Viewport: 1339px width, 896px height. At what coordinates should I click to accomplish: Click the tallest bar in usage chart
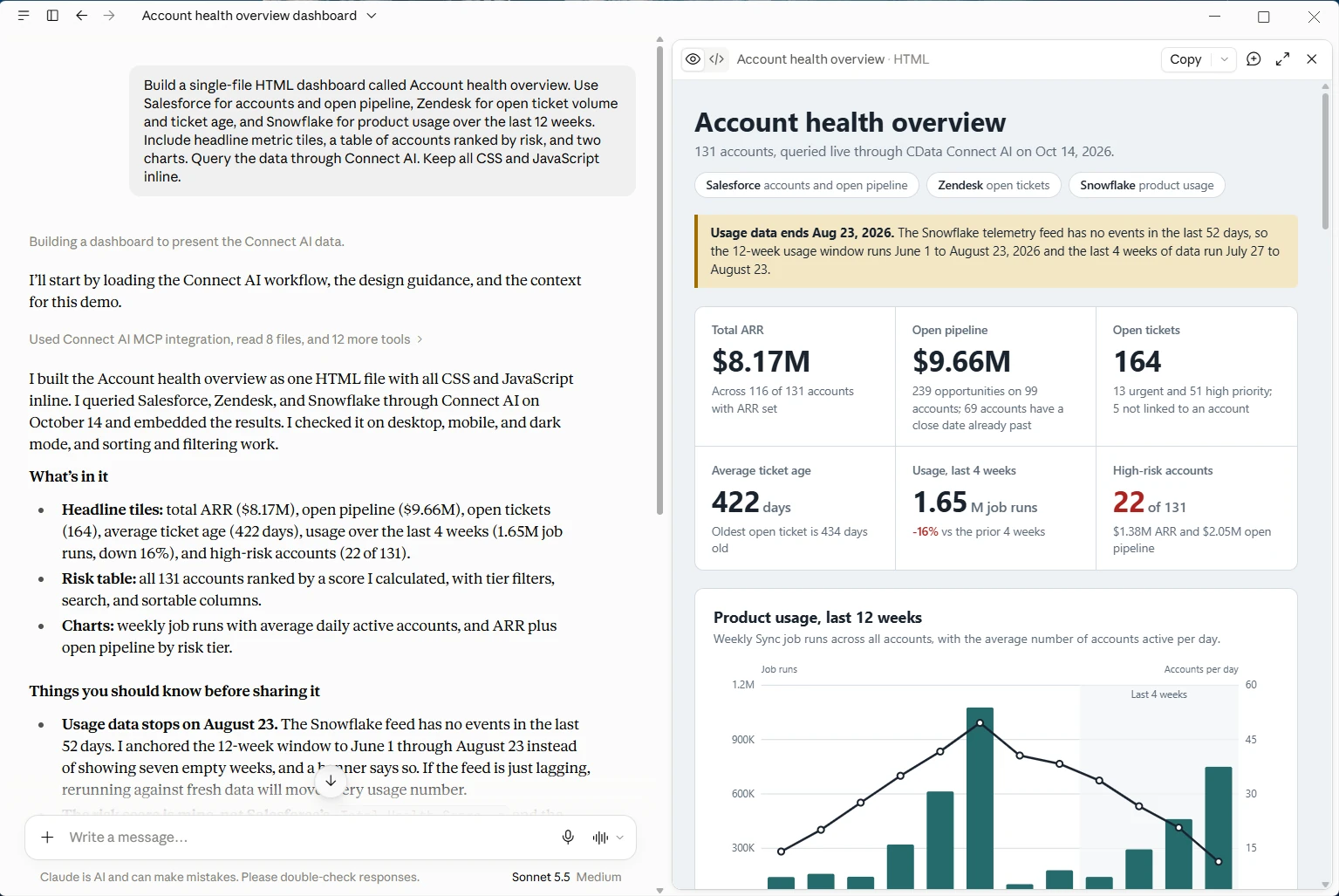pyautogui.click(x=980, y=798)
